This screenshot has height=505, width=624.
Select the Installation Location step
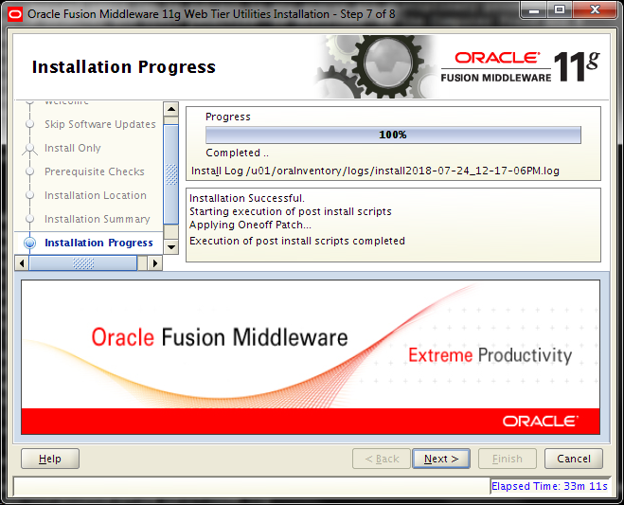pyautogui.click(x=96, y=195)
